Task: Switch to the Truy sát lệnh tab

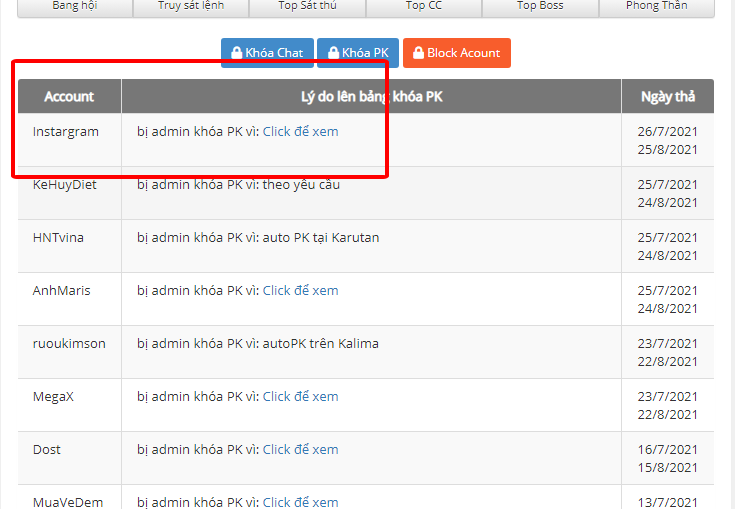Action: [x=190, y=6]
